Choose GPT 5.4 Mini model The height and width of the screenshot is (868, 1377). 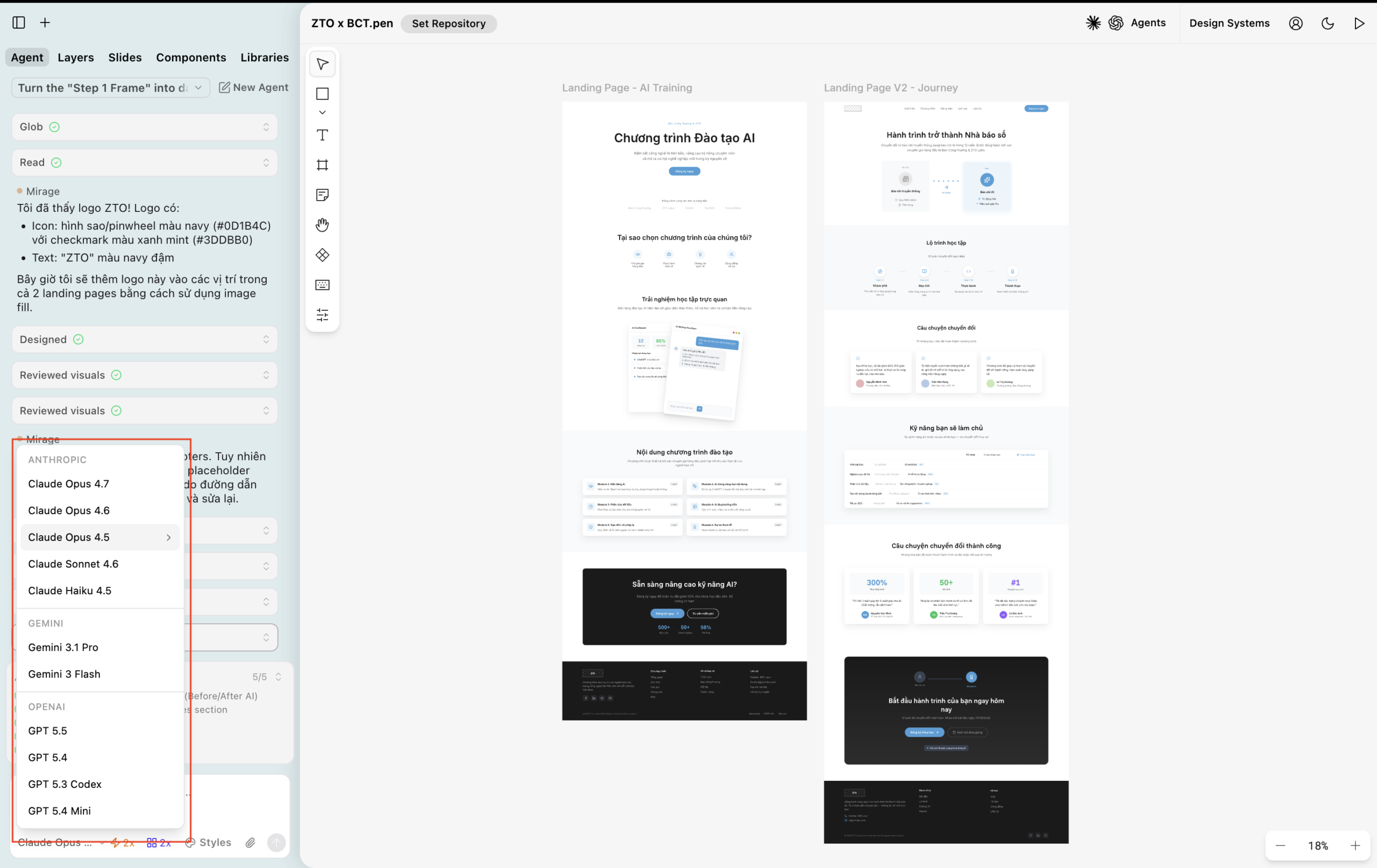(100, 811)
